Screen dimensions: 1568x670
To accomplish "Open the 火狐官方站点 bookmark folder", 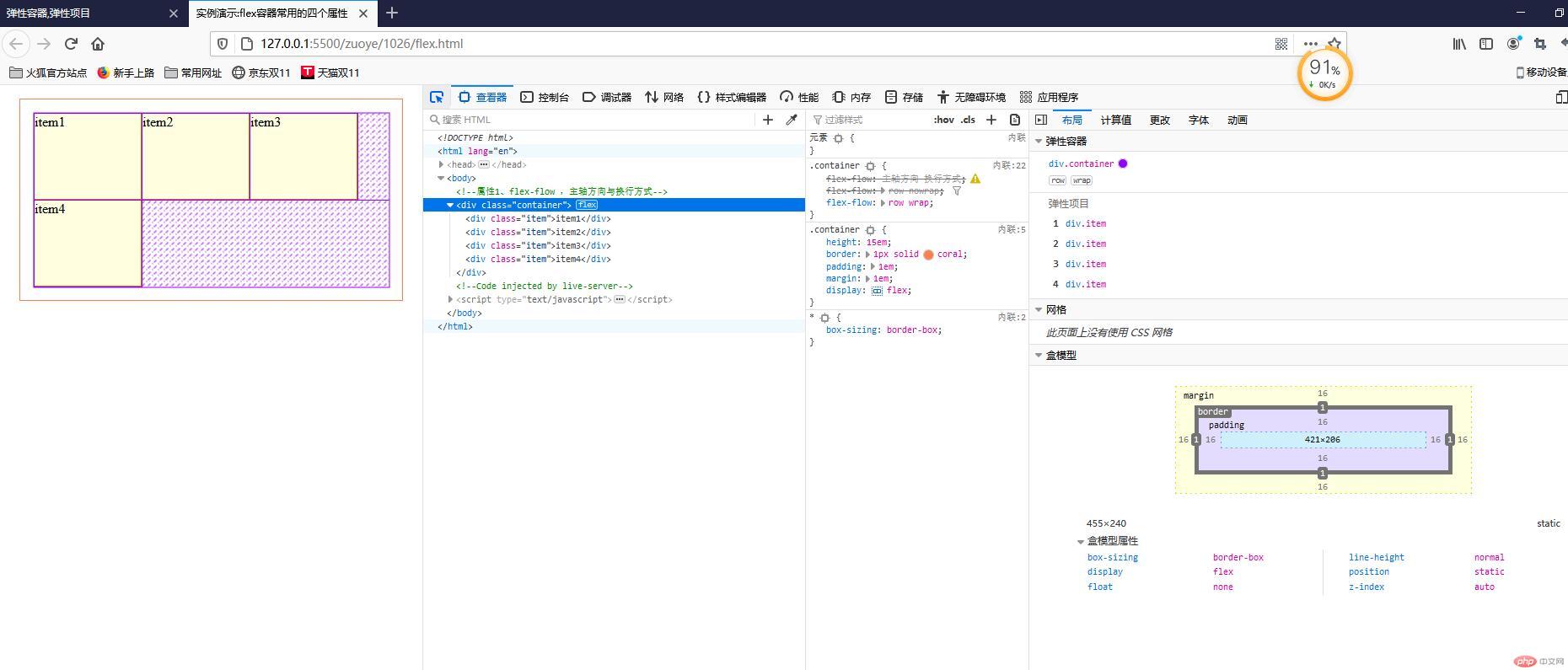I will (x=48, y=72).
